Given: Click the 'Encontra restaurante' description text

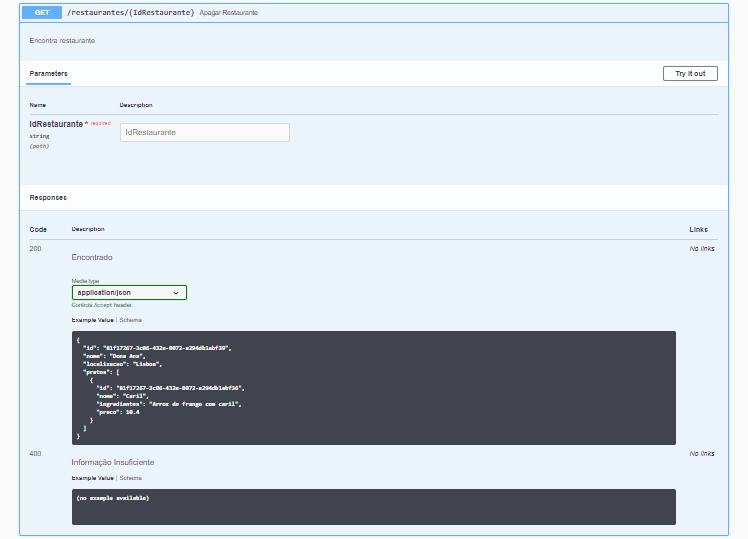Looking at the screenshot, I should 62,41.
